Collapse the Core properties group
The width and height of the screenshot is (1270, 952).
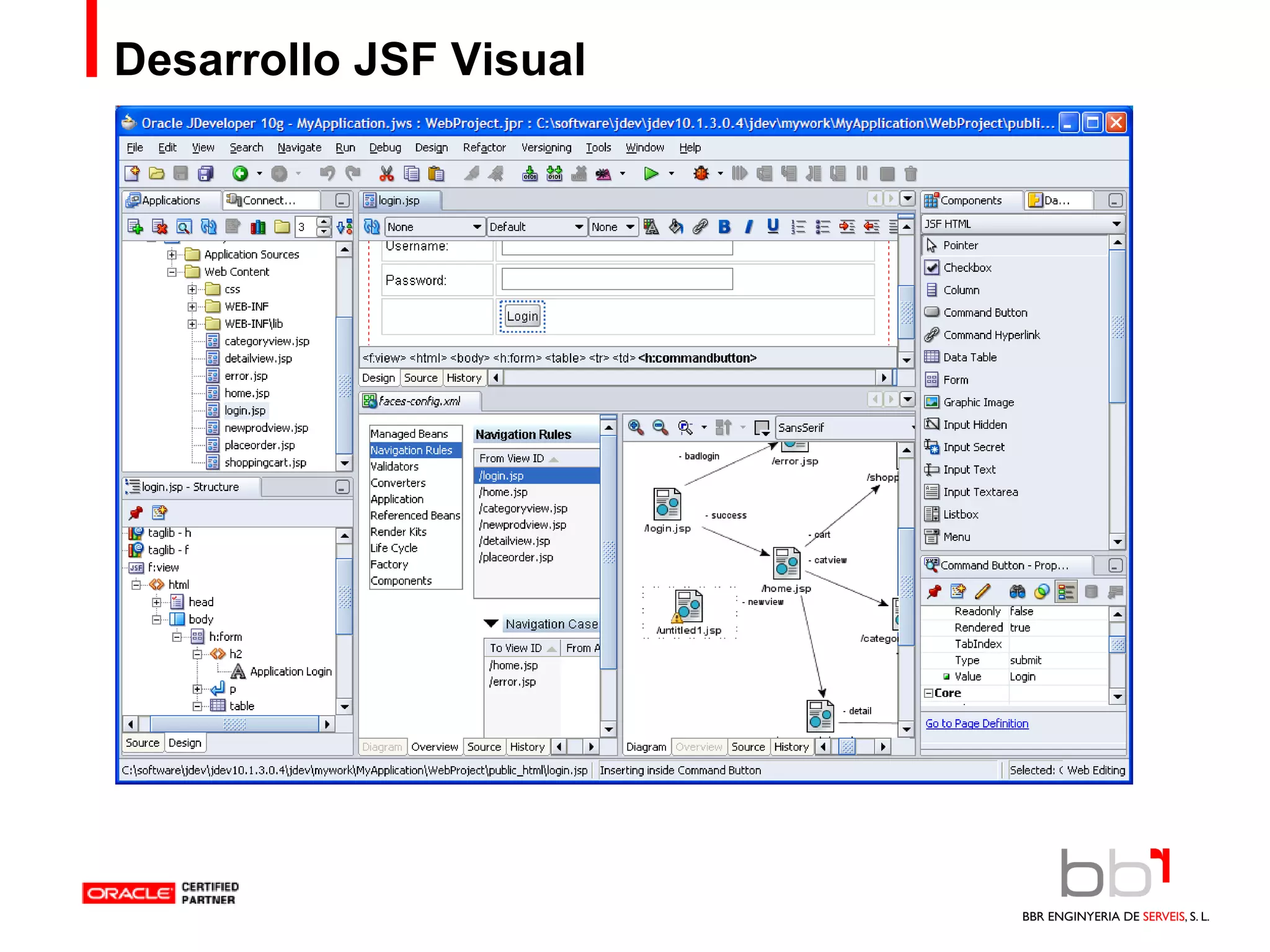coord(928,693)
